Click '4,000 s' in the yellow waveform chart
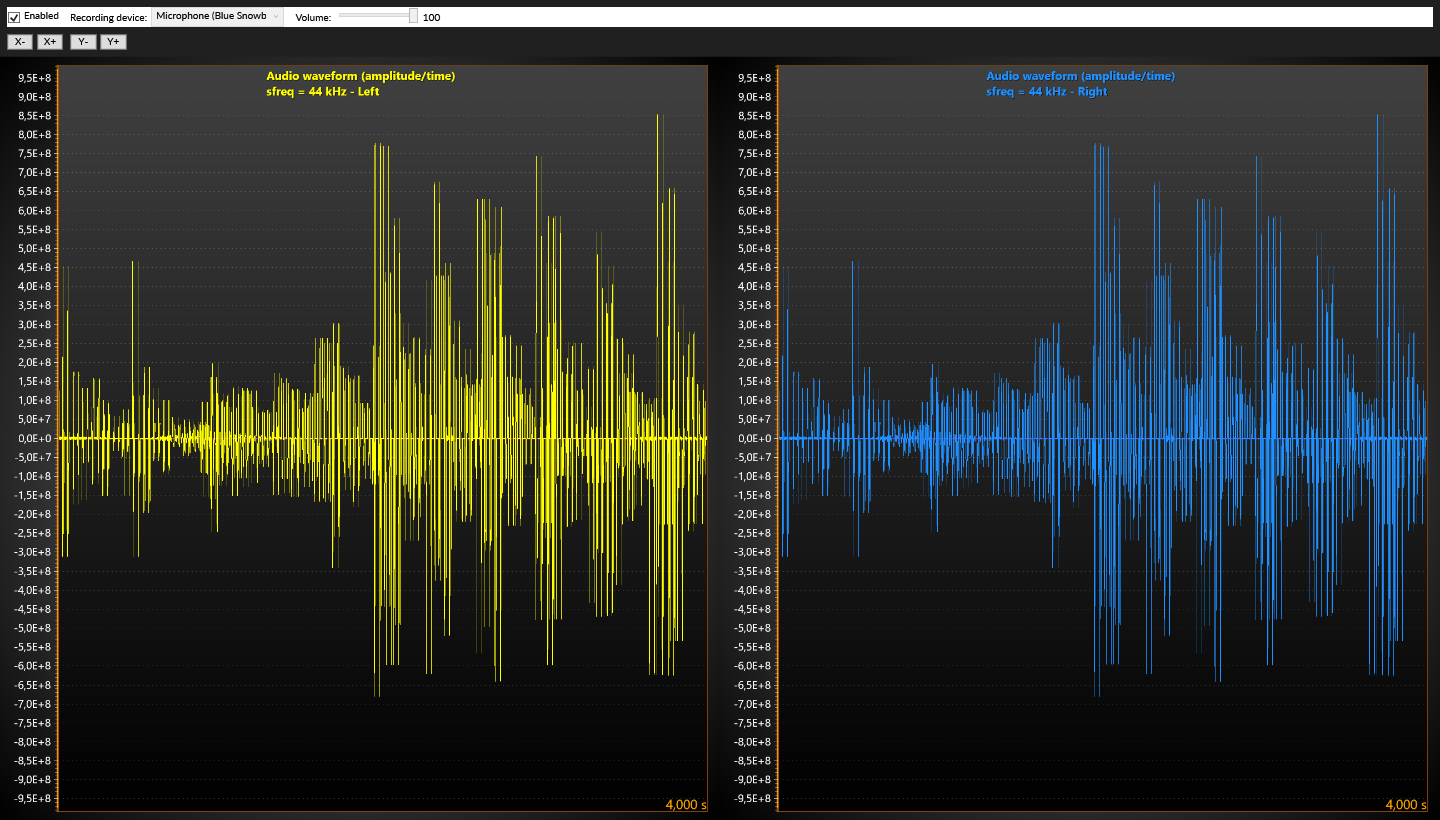Screen dimensions: 1440x820 tap(685, 805)
